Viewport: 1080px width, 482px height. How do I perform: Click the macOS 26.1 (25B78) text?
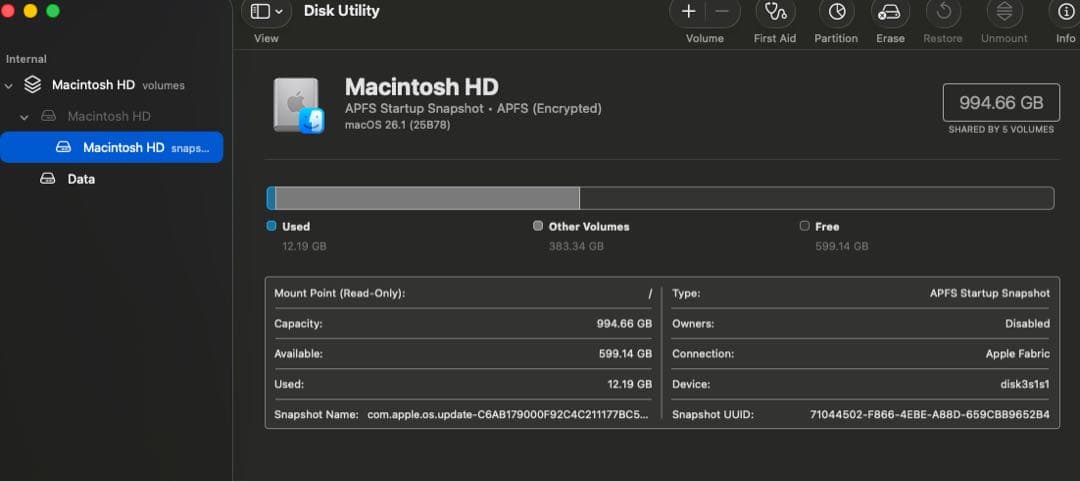point(397,125)
